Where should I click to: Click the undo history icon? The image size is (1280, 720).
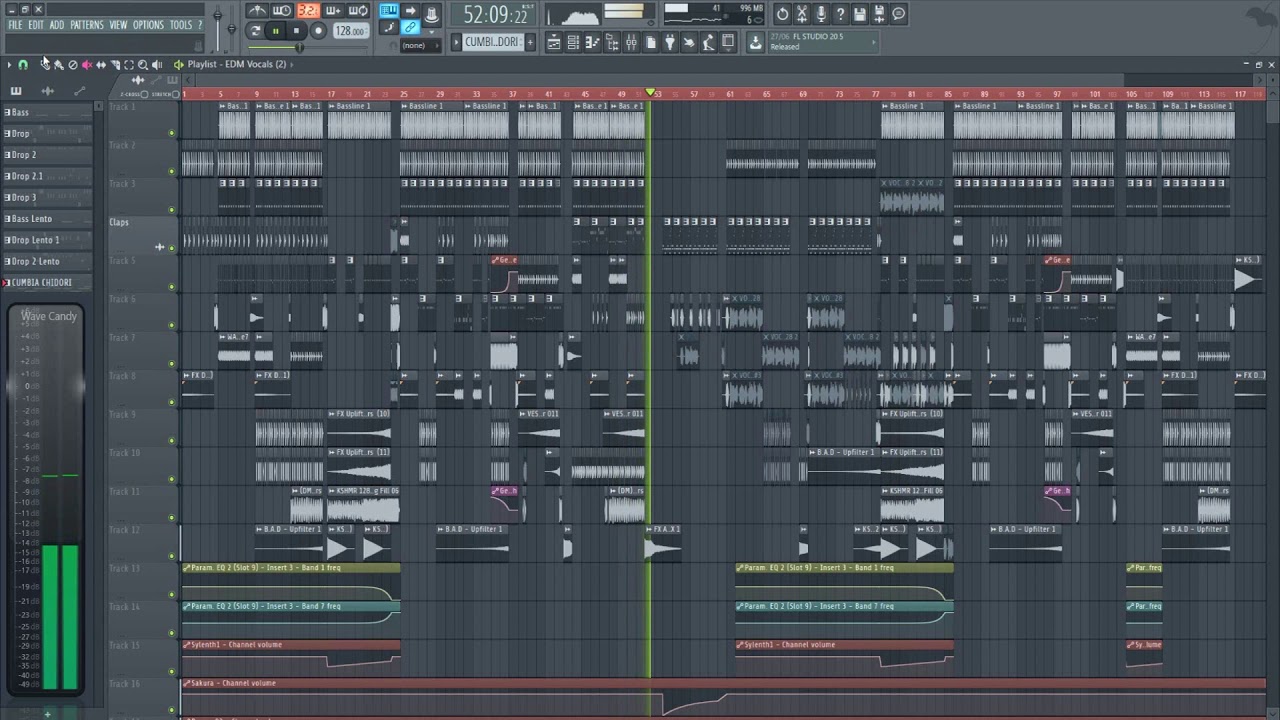coord(782,14)
